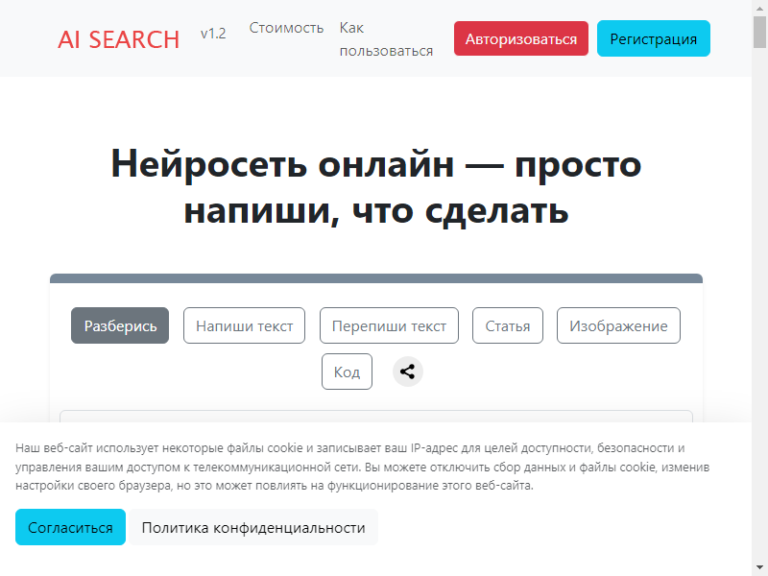Click the scrollbar up arrow

pos(760,6)
